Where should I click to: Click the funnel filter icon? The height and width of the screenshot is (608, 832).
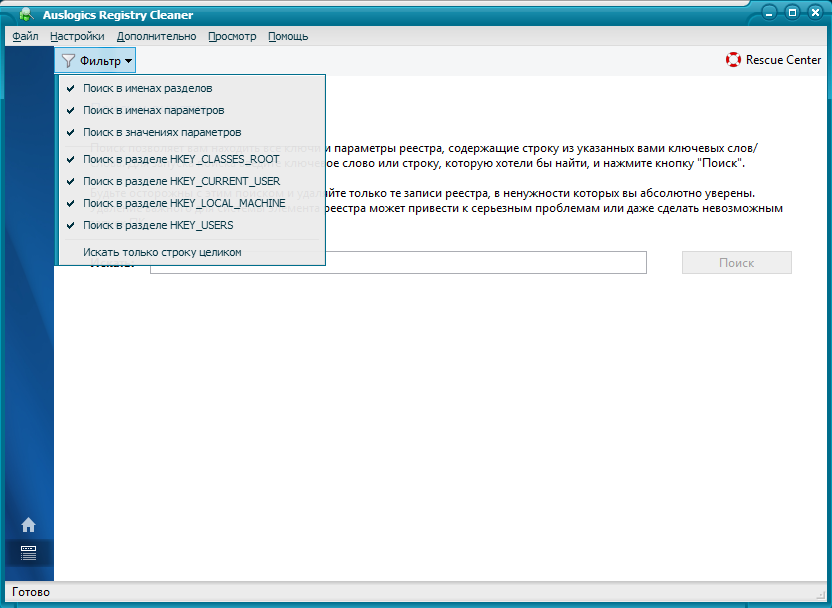pos(68,61)
